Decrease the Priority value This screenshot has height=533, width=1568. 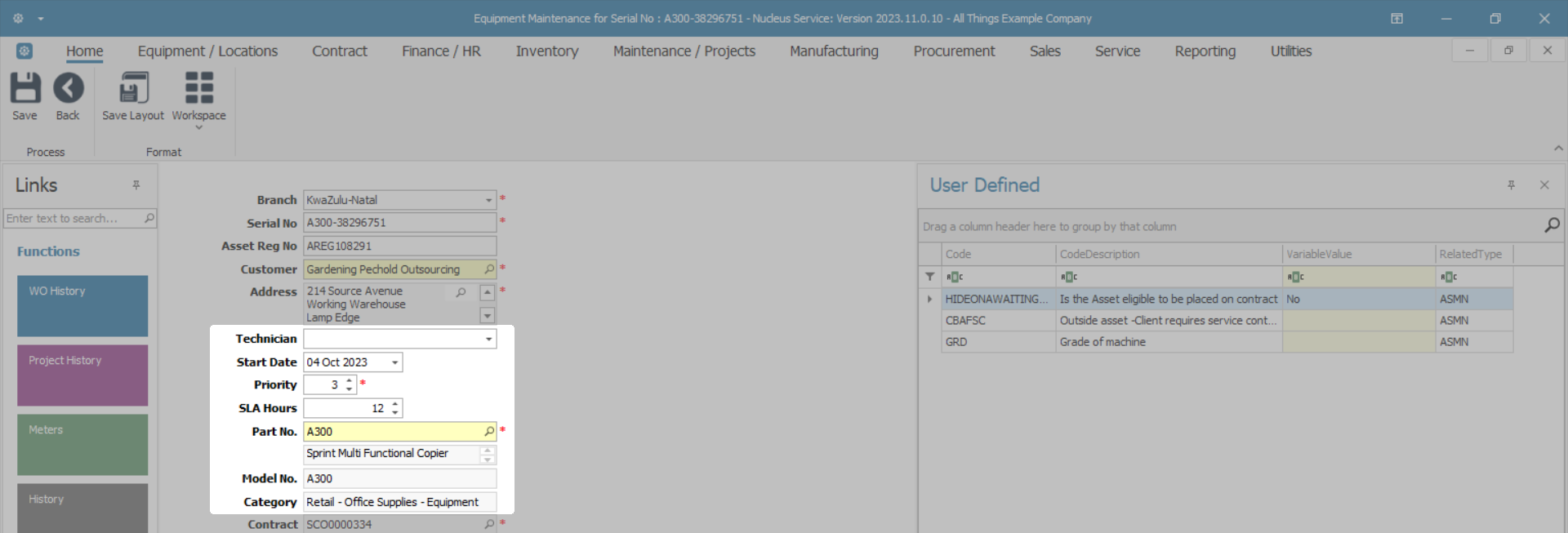pyautogui.click(x=350, y=389)
